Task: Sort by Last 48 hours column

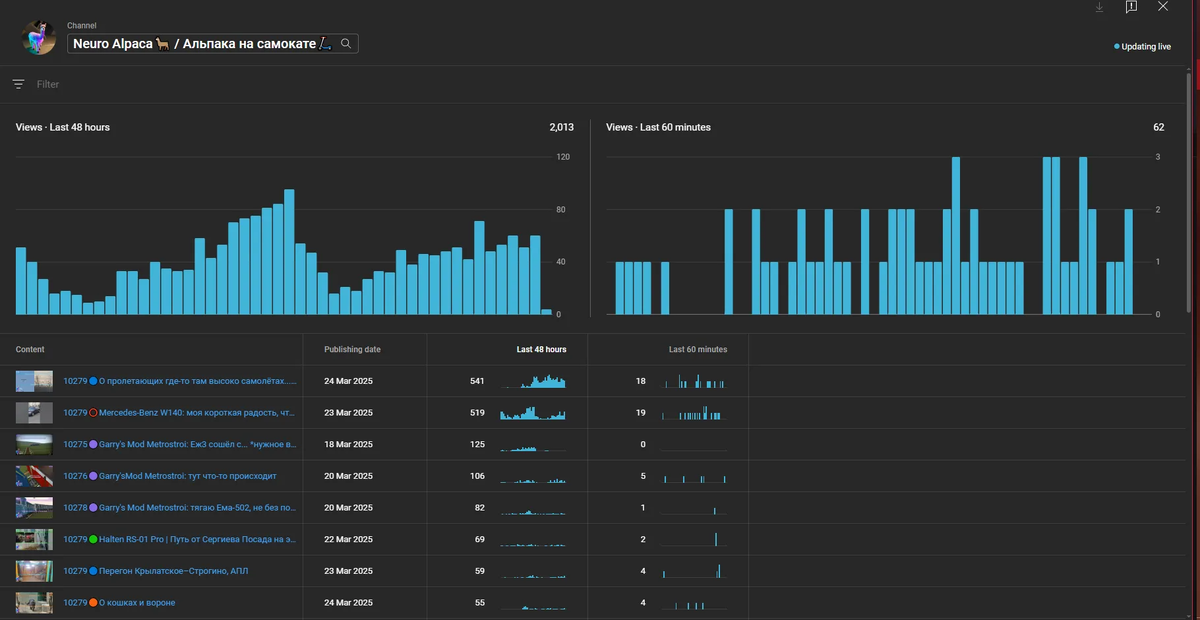Action: (541, 349)
